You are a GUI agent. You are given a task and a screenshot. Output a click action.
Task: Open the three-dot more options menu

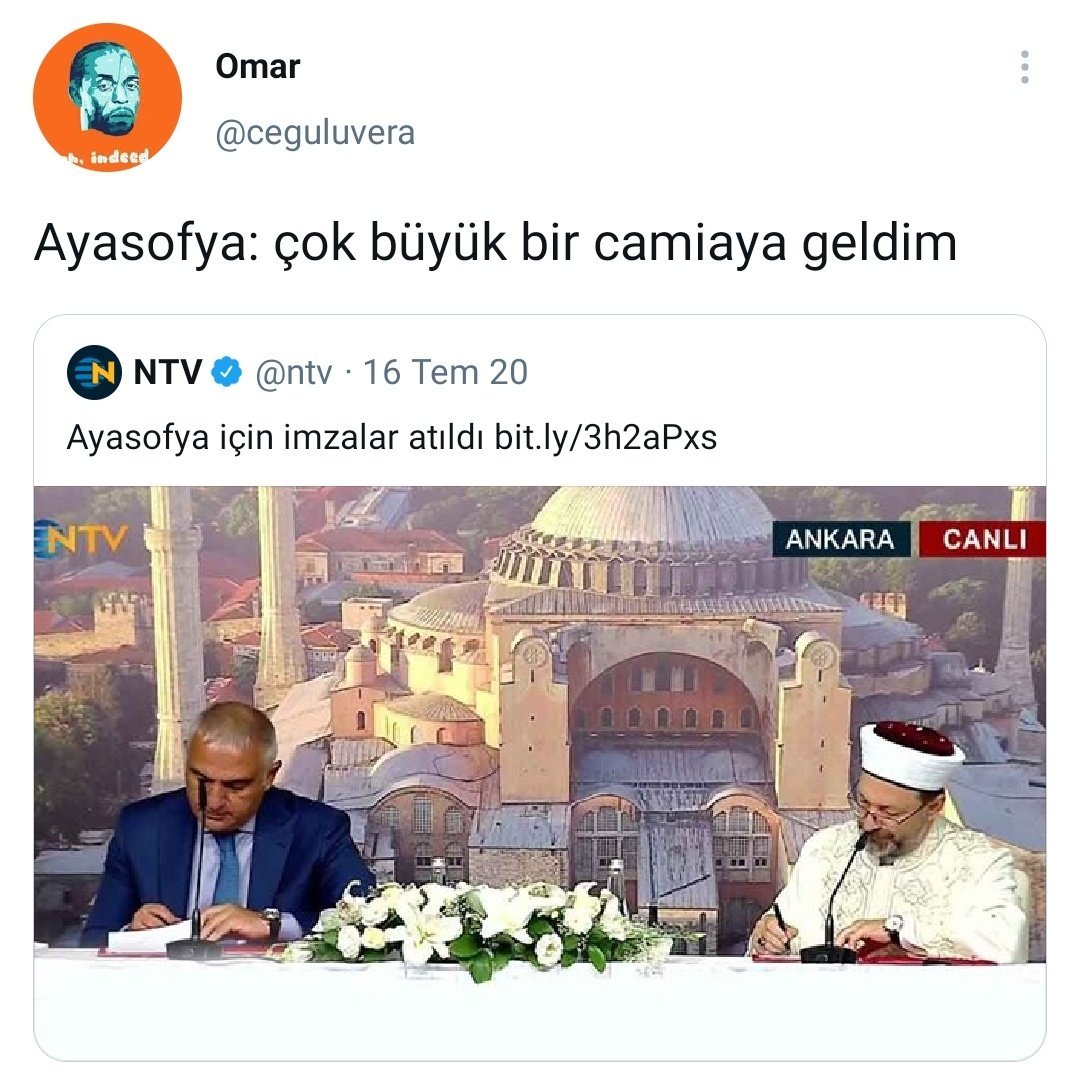1024,67
